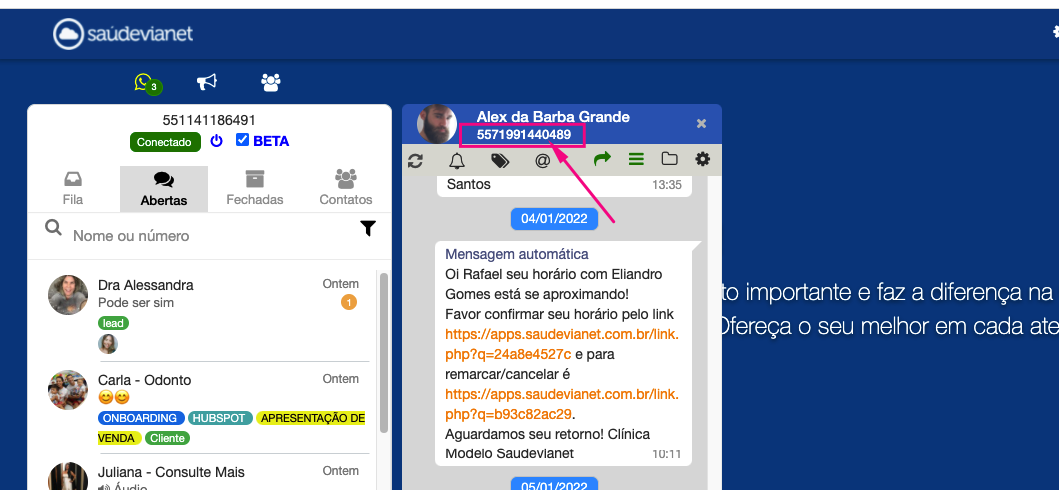Open the link ending q=b93c82ac29

(562, 404)
